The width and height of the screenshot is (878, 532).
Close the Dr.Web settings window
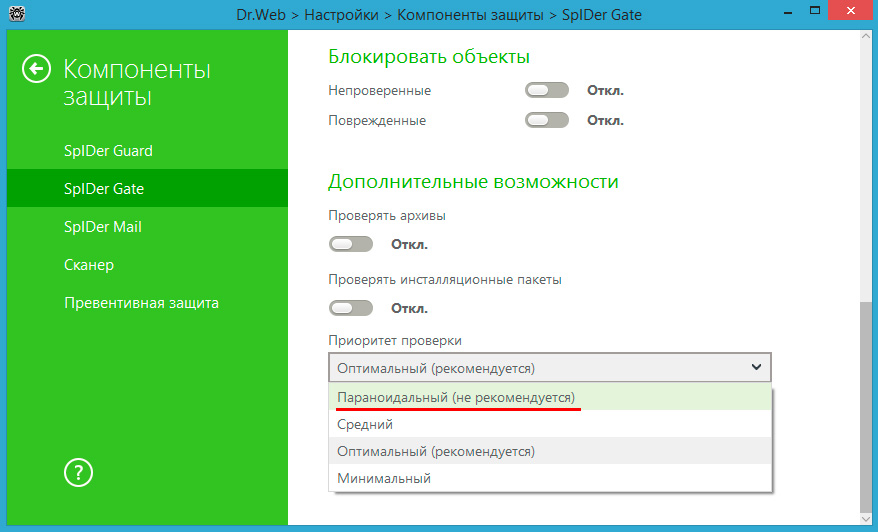pyautogui.click(x=851, y=11)
